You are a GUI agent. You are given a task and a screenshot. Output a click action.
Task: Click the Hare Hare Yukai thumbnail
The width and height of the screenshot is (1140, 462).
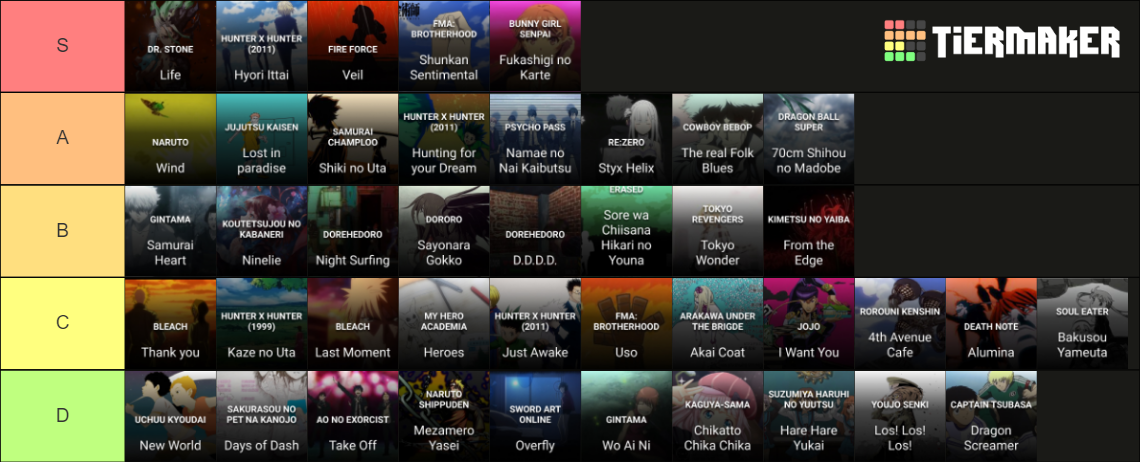(x=808, y=415)
